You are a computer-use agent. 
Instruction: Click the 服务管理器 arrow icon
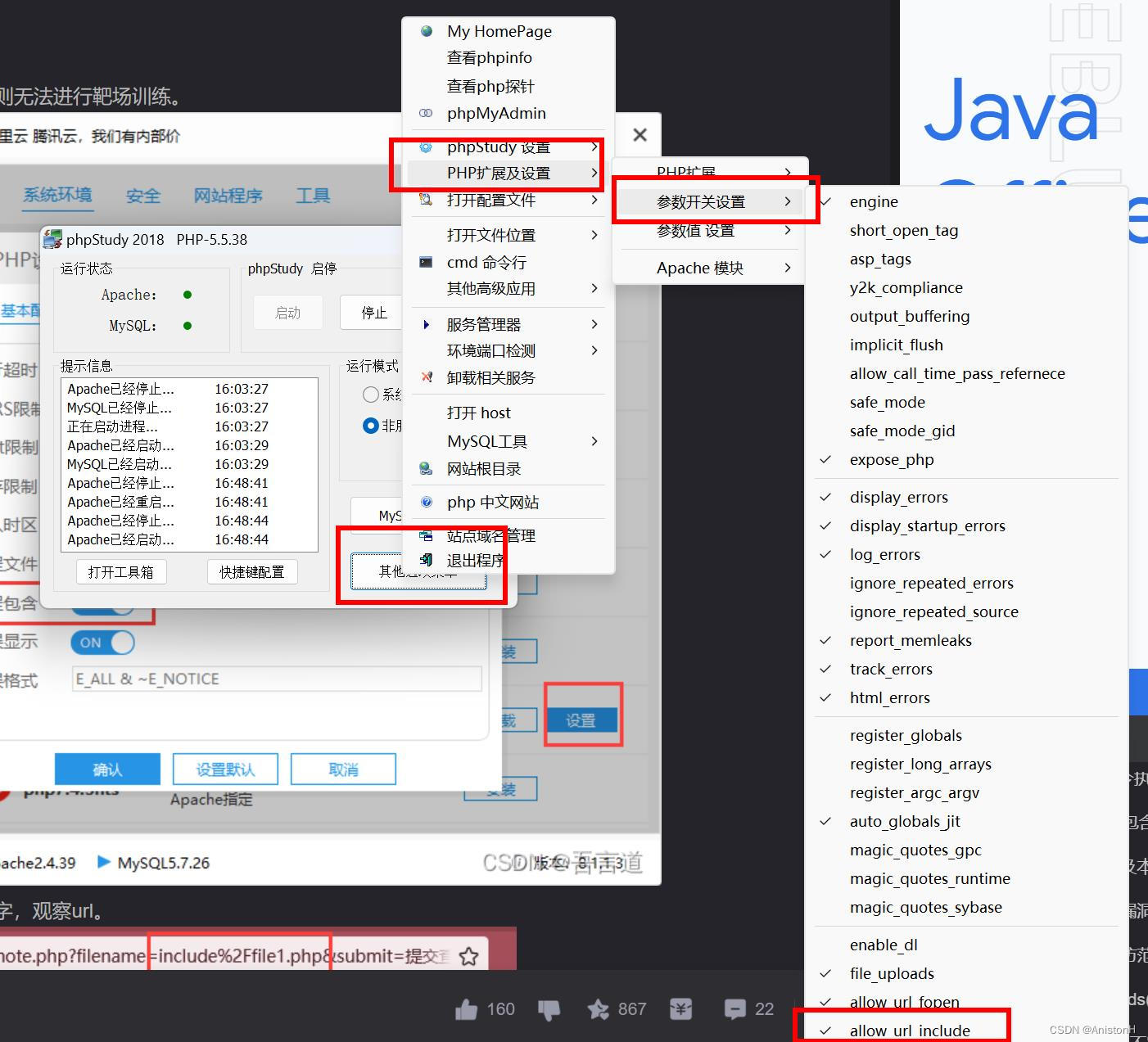tap(426, 324)
